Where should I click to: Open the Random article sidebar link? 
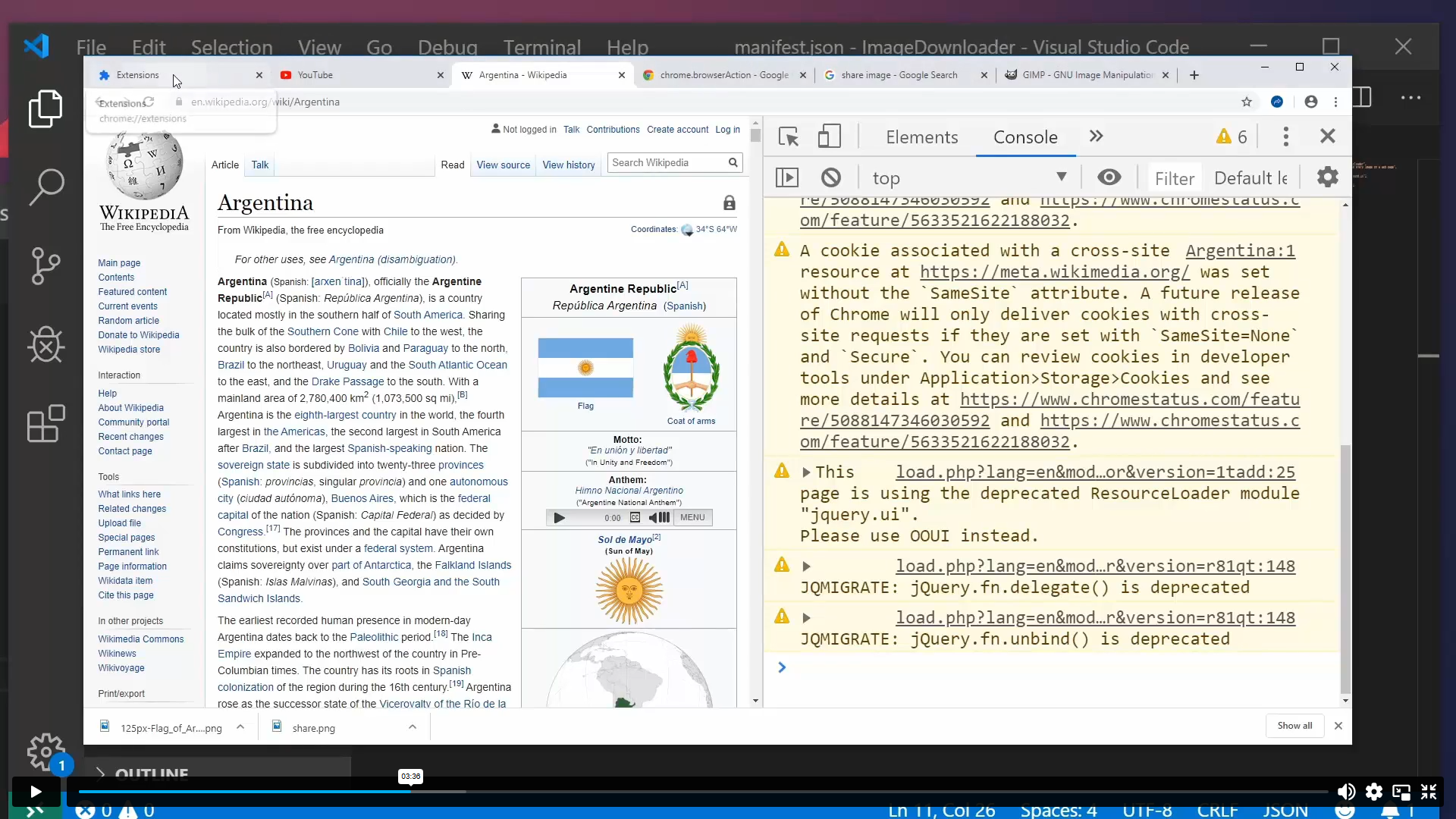[x=128, y=321]
